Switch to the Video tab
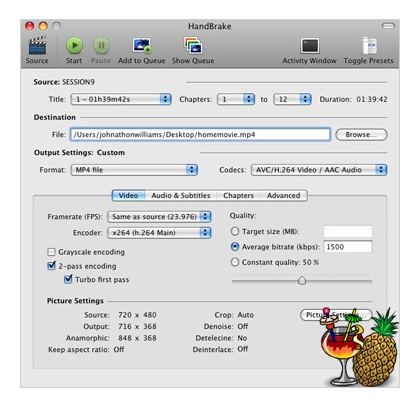420x408 pixels. tap(128, 196)
